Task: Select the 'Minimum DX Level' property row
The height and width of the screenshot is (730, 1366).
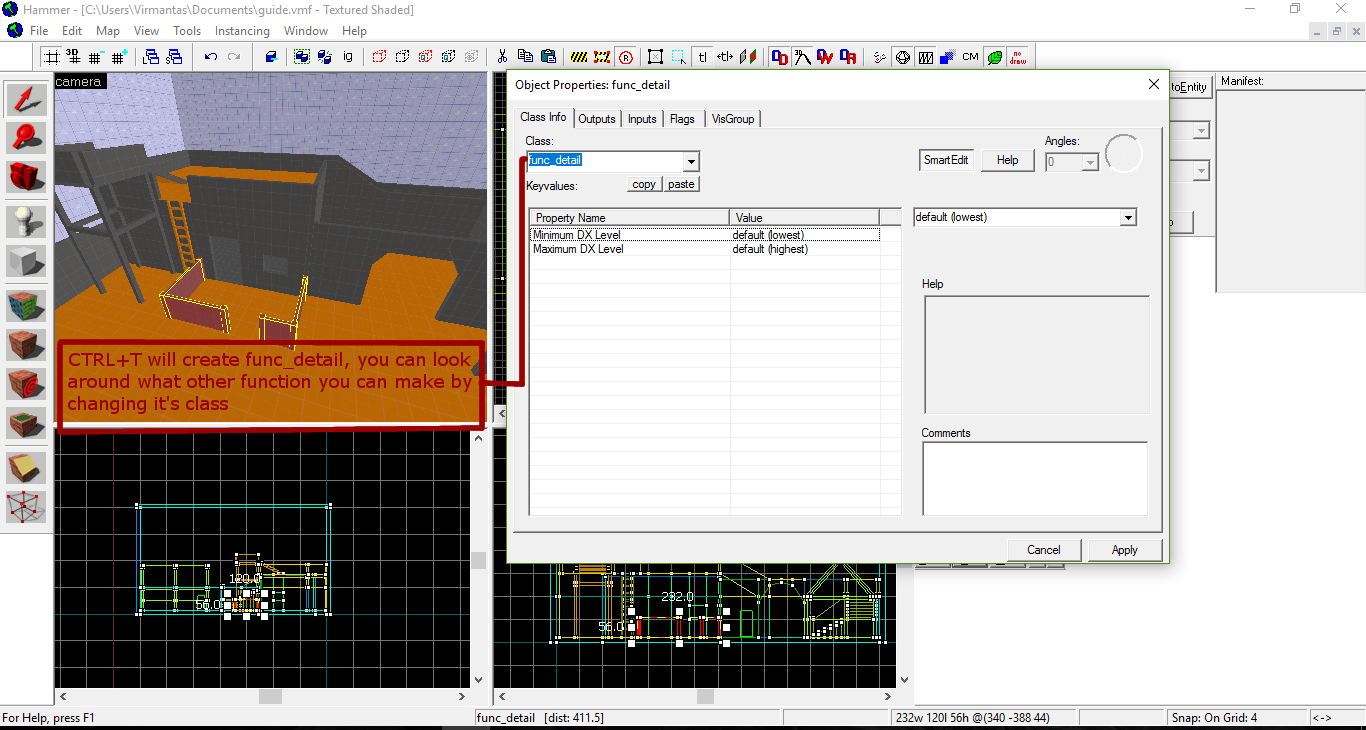Action: [x=705, y=235]
